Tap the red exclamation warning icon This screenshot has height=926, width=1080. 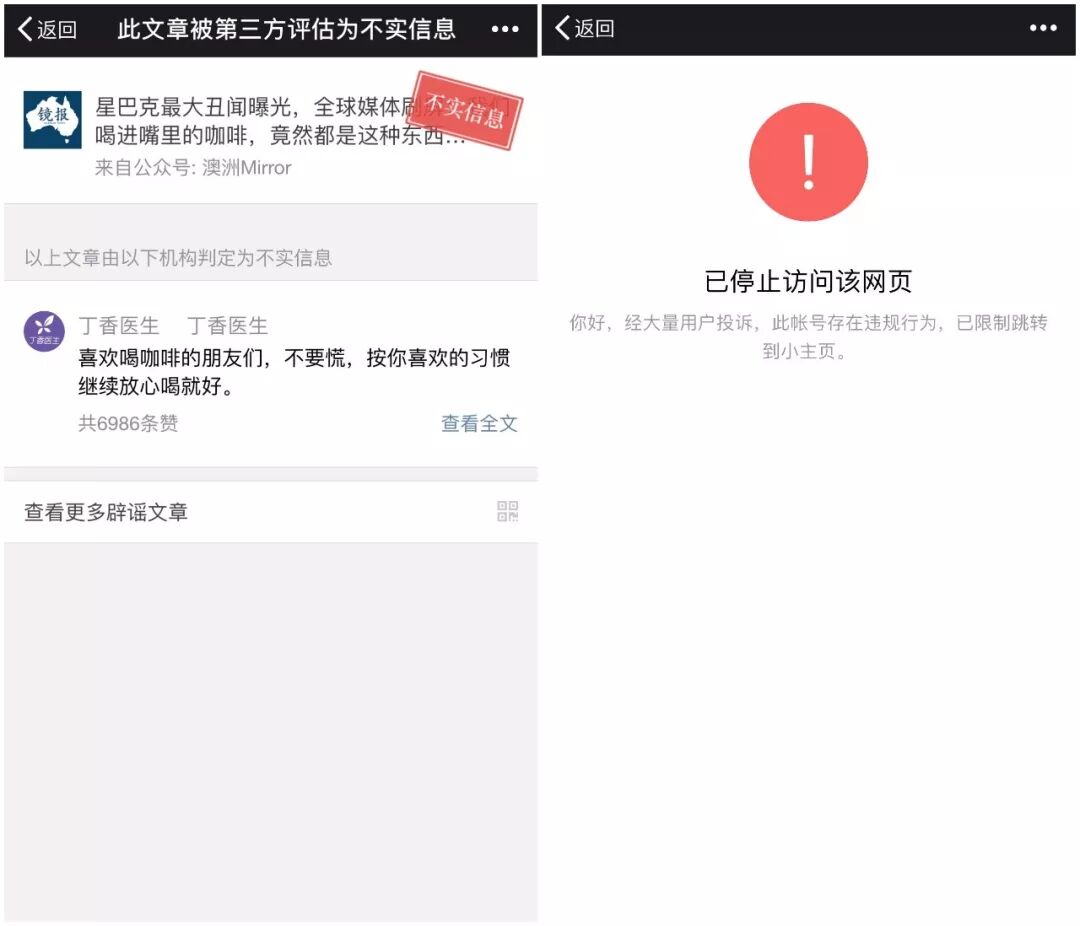[809, 163]
